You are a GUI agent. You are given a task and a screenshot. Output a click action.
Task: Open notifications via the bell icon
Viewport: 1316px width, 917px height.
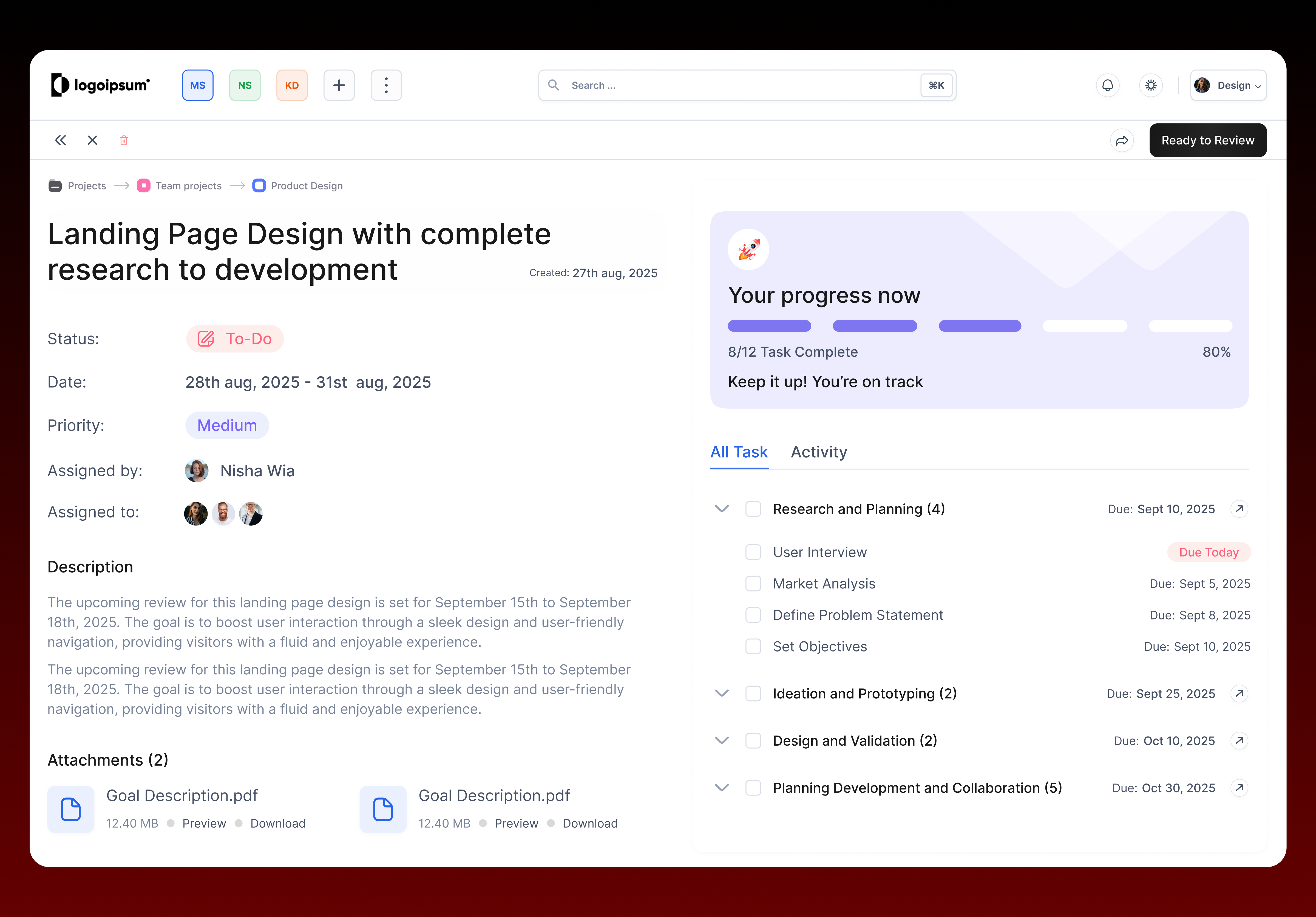(x=1108, y=85)
